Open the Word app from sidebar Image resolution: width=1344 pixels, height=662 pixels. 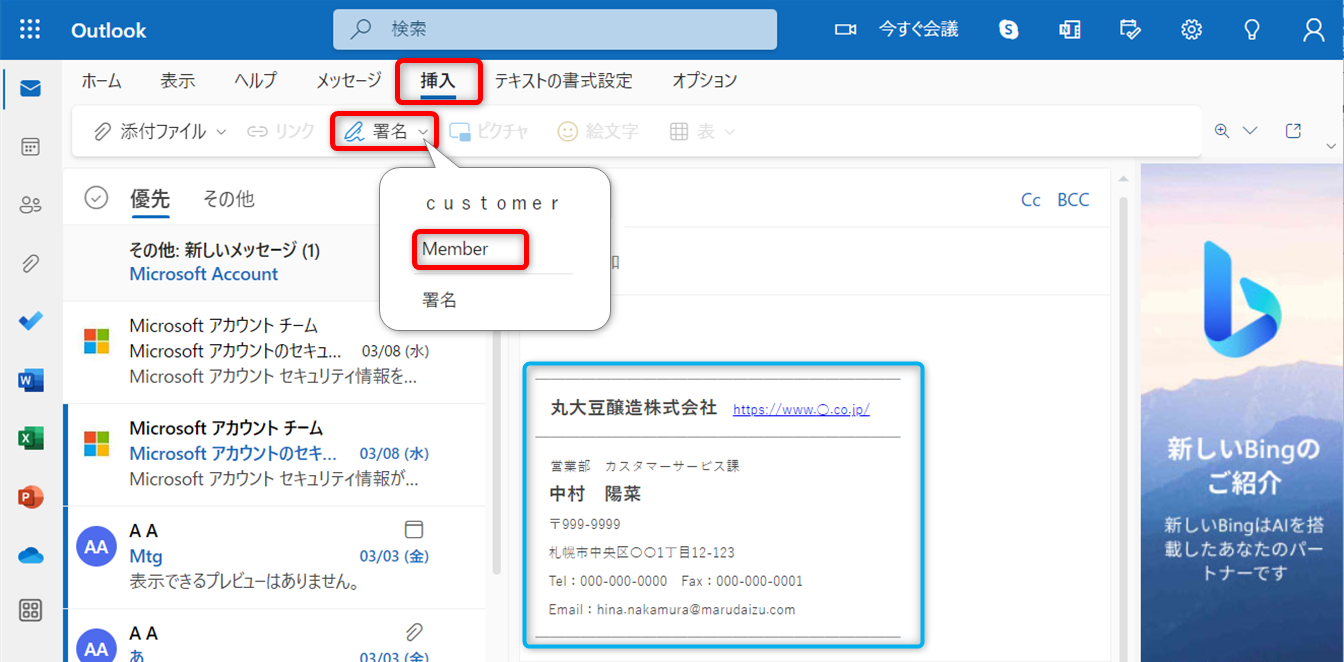30,380
